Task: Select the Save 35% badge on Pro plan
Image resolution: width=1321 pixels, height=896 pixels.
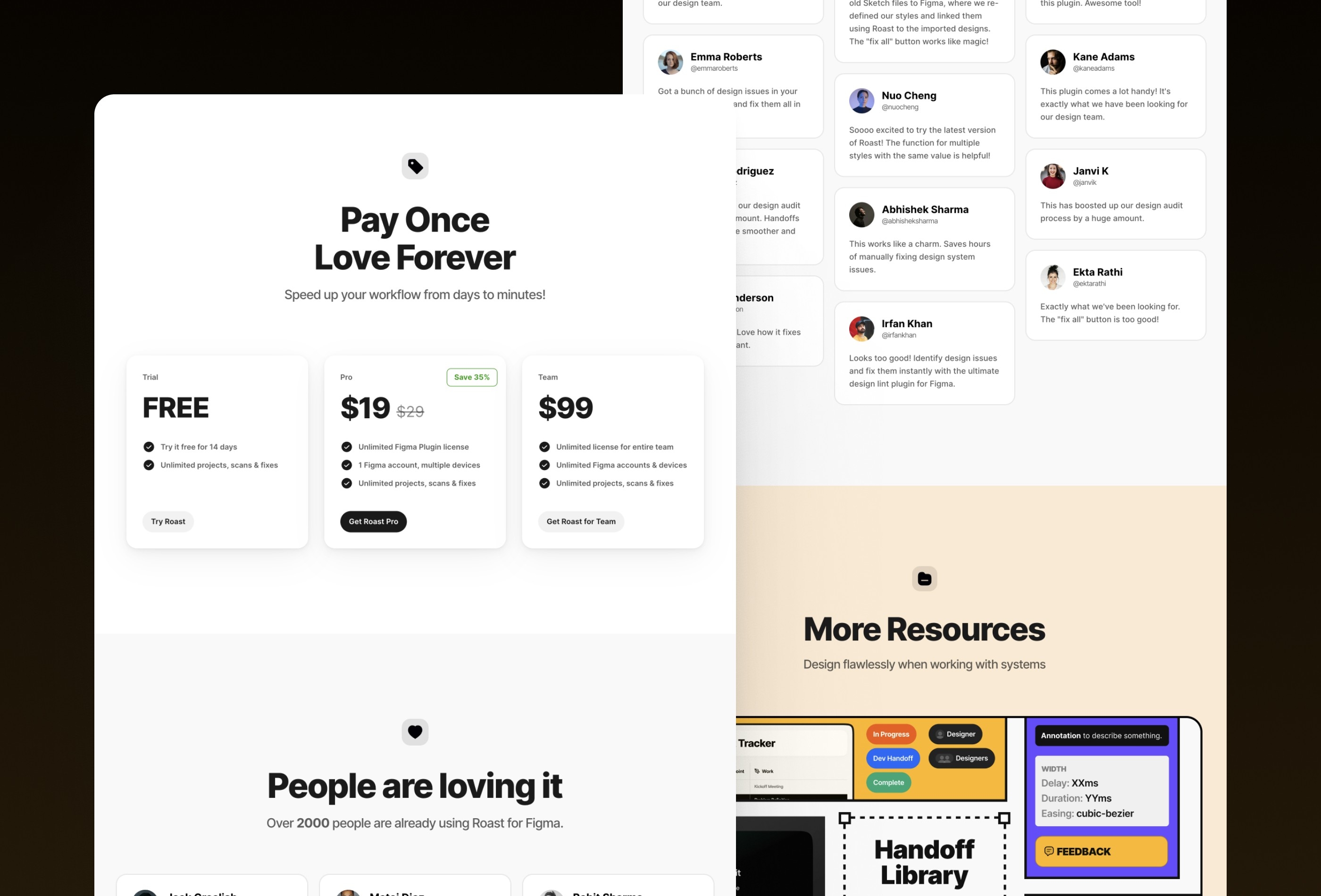Action: (x=472, y=377)
